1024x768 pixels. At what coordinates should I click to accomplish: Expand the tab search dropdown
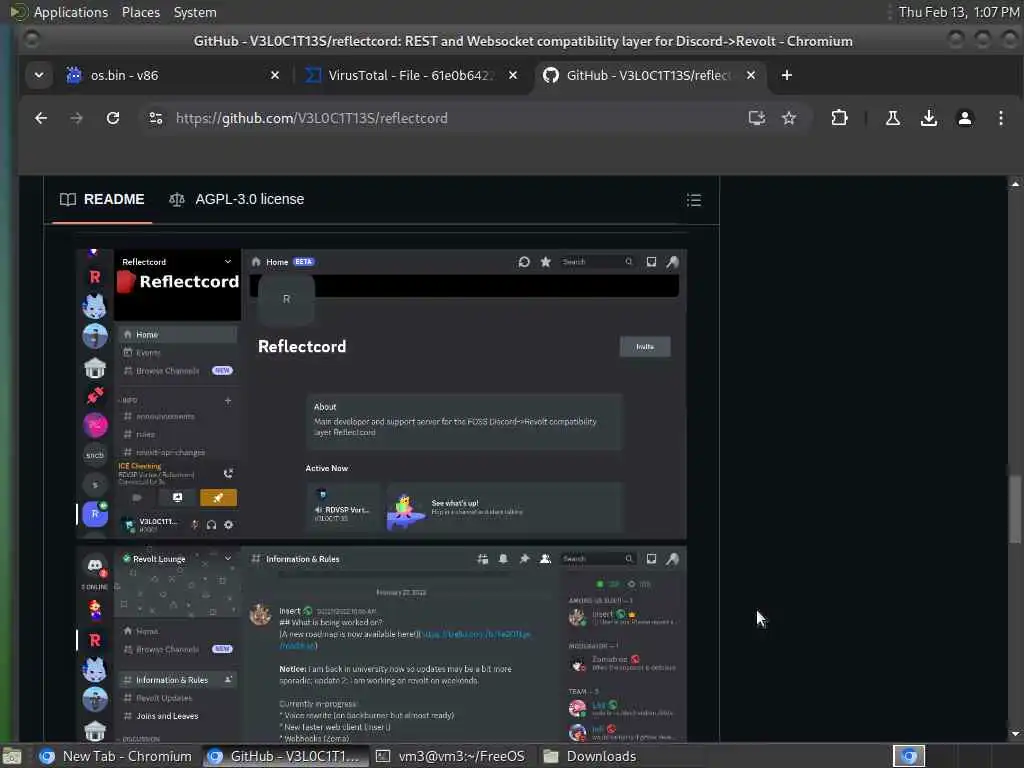pos(39,75)
